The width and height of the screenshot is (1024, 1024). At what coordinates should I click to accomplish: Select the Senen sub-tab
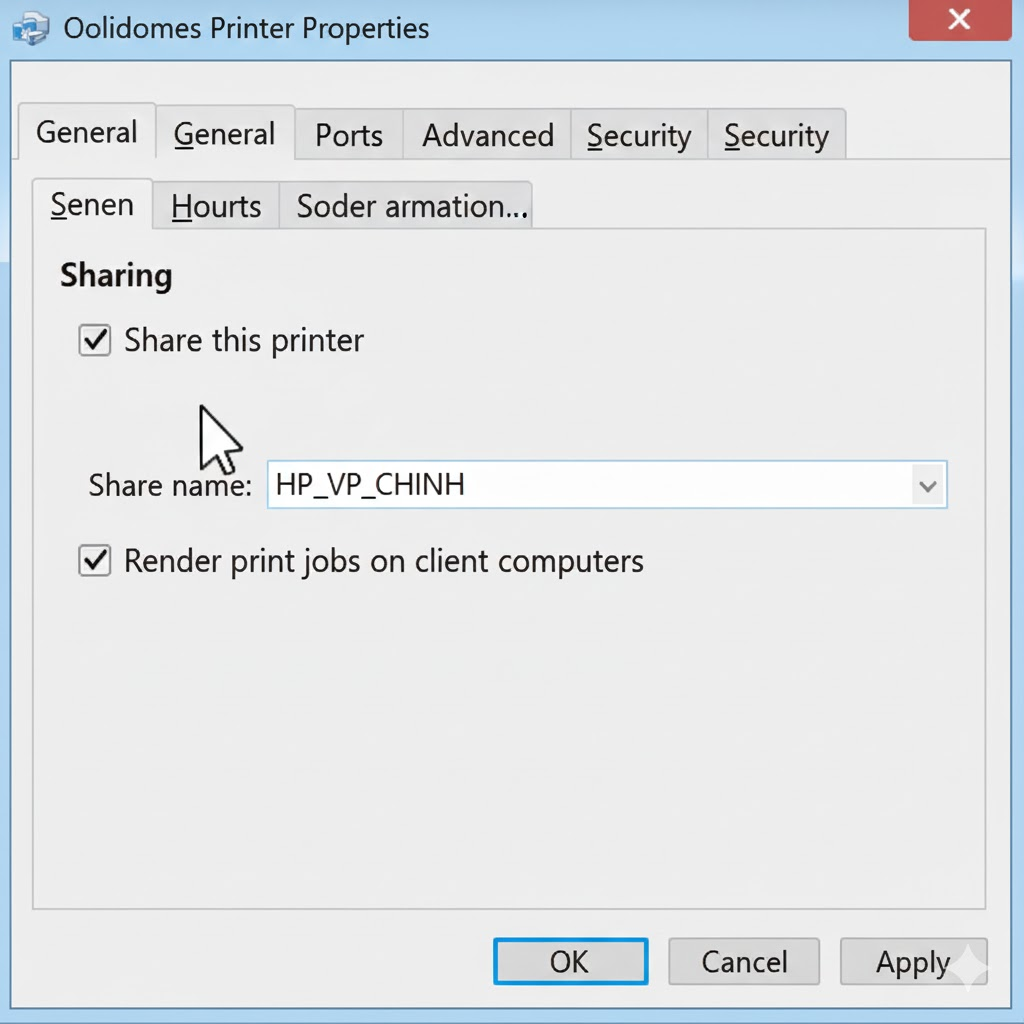coord(92,205)
